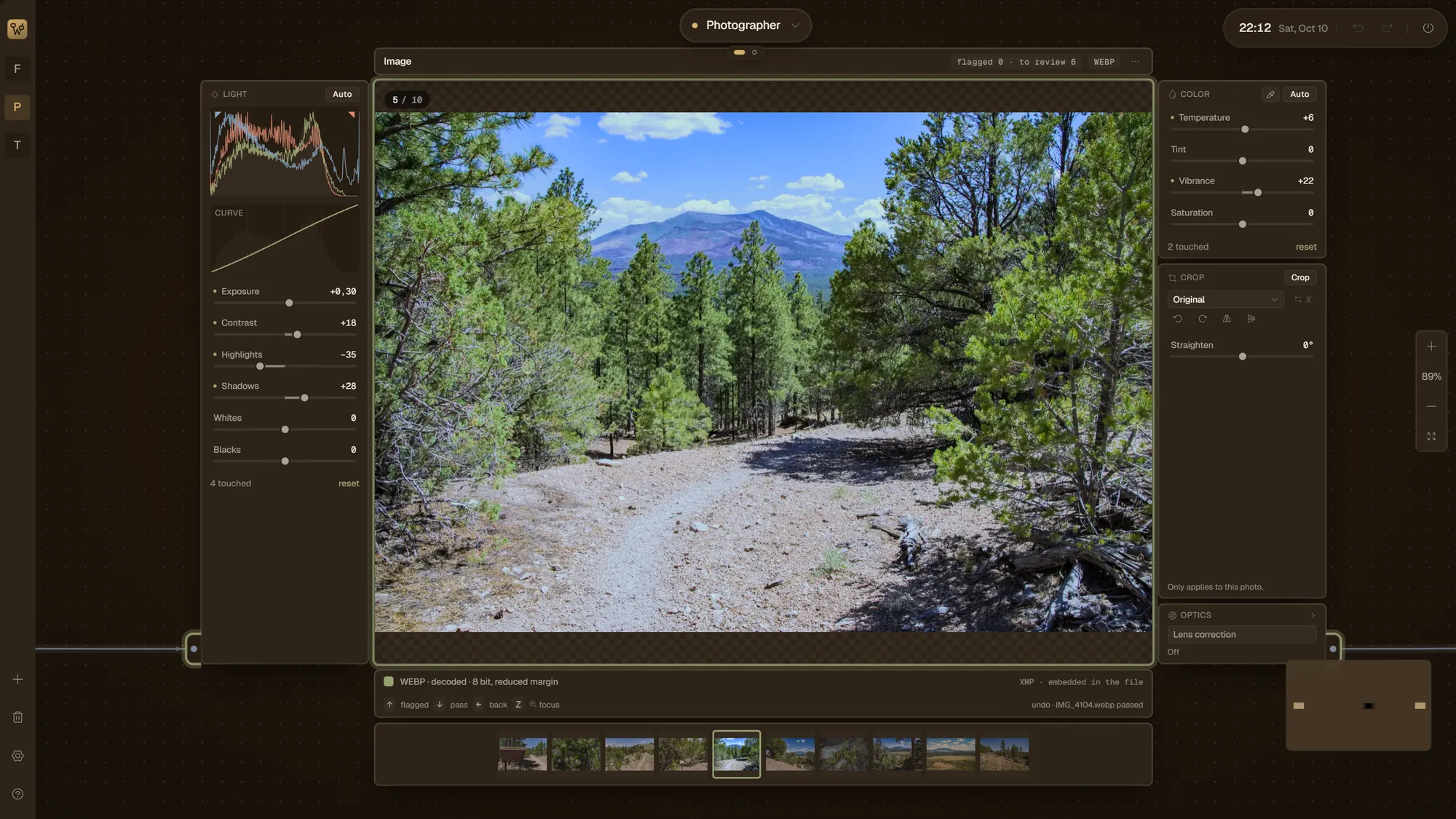This screenshot has width=1456, height=819.
Task: Switch to the F section in sidebar
Action: (17, 69)
